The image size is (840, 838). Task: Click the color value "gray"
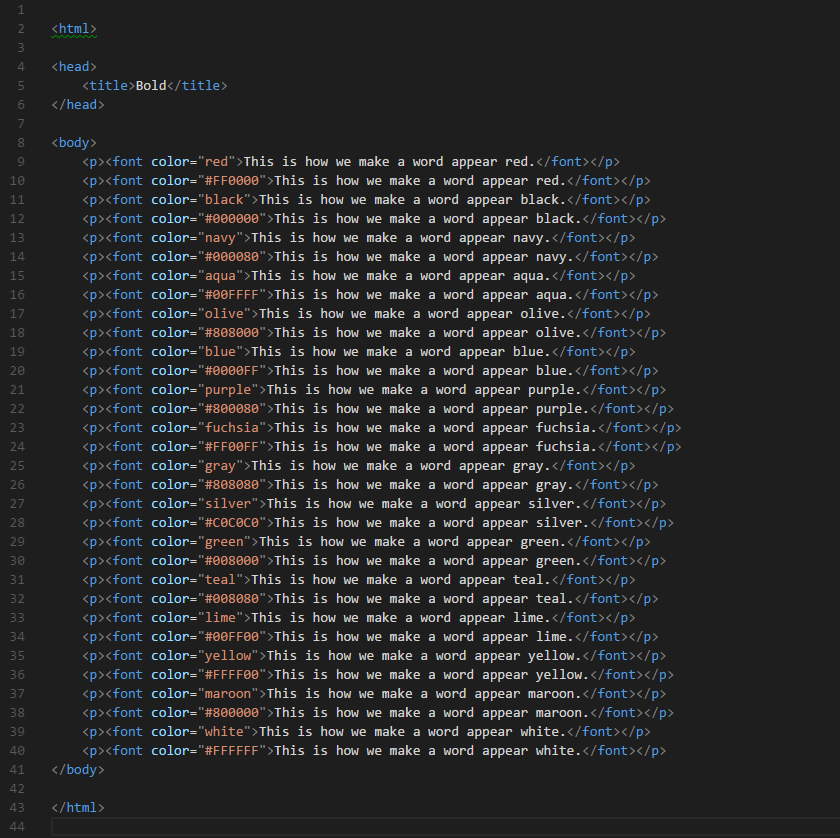pos(220,466)
